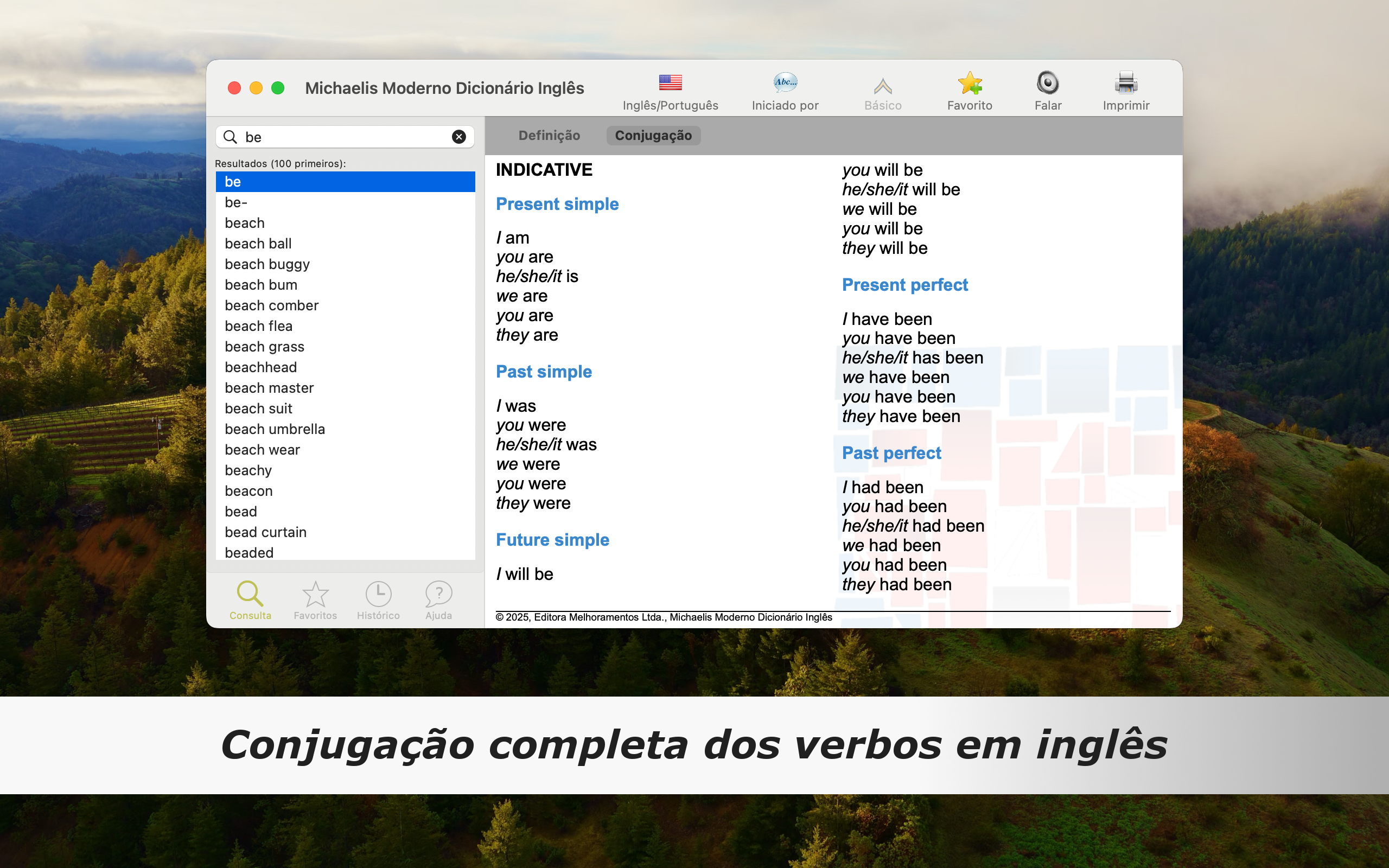
Task: Select the 'beach bum' result
Action: [x=345, y=285]
